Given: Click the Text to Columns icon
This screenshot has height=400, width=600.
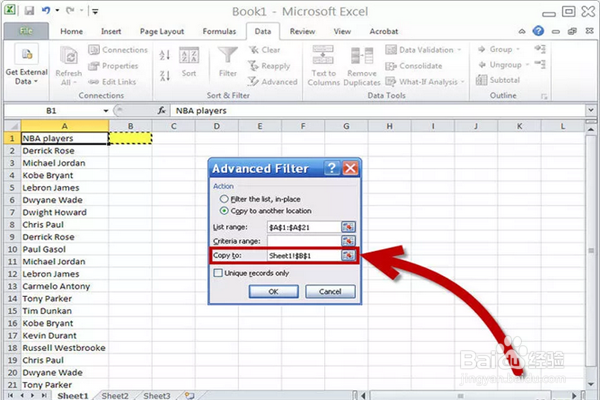Looking at the screenshot, I should tap(323, 55).
